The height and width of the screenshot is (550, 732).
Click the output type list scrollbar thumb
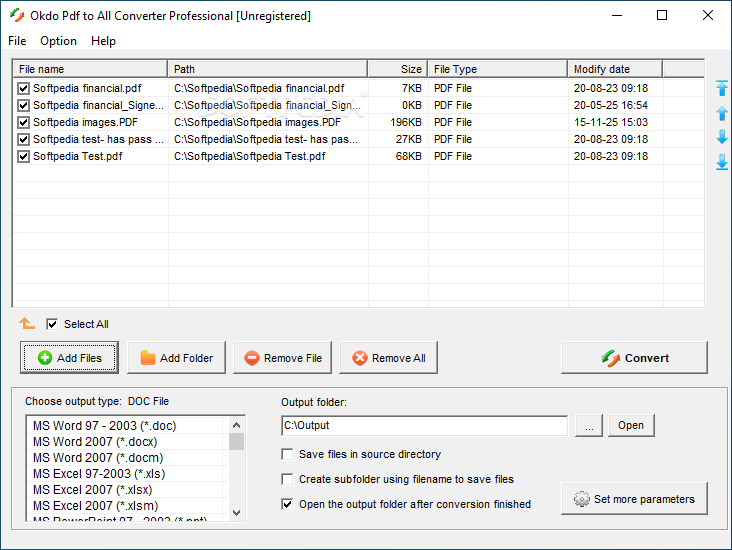coord(237,441)
